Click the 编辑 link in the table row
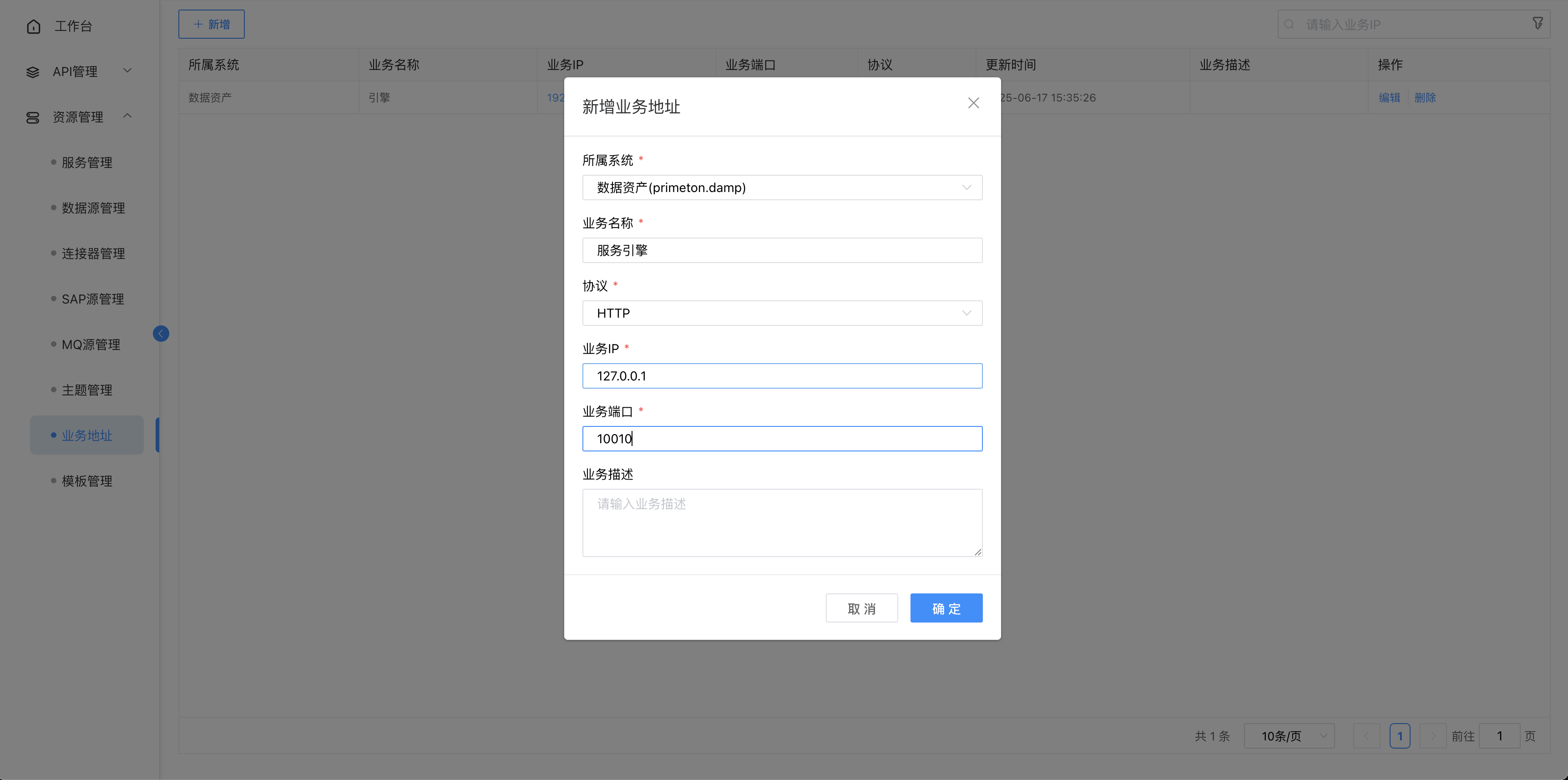 1389,97
